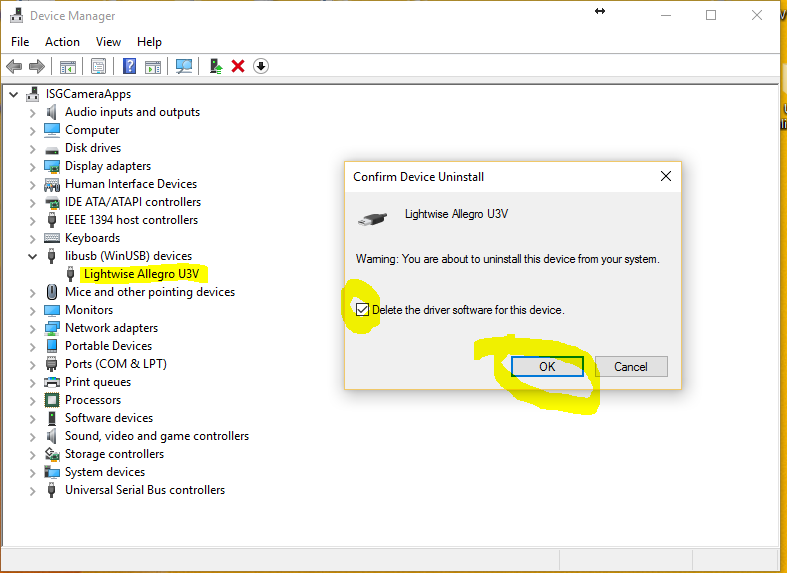787x573 pixels.
Task: Scan for hardware changes toolbar icon
Action: tap(184, 66)
